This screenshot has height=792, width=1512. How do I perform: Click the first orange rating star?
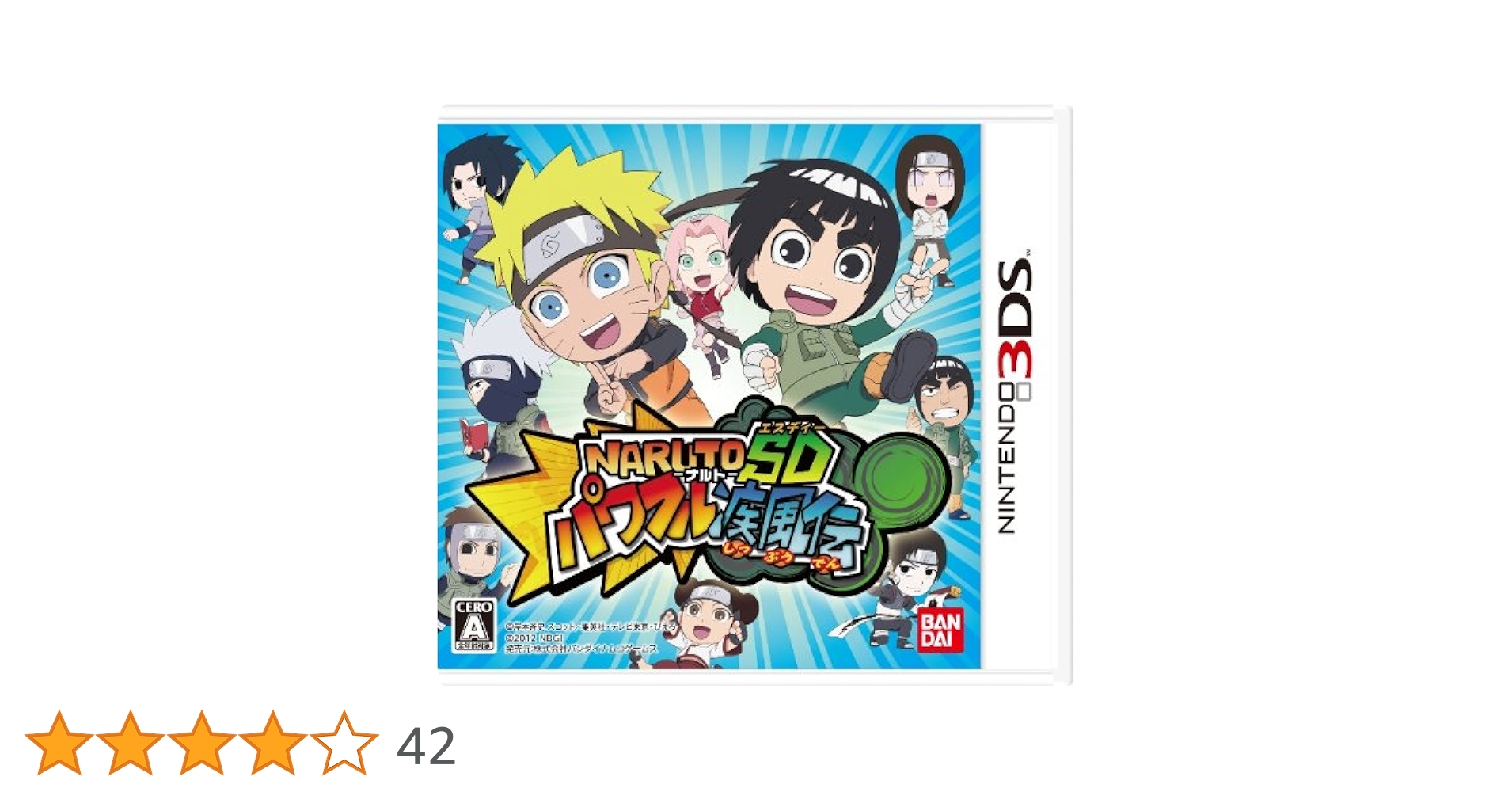coord(59,743)
